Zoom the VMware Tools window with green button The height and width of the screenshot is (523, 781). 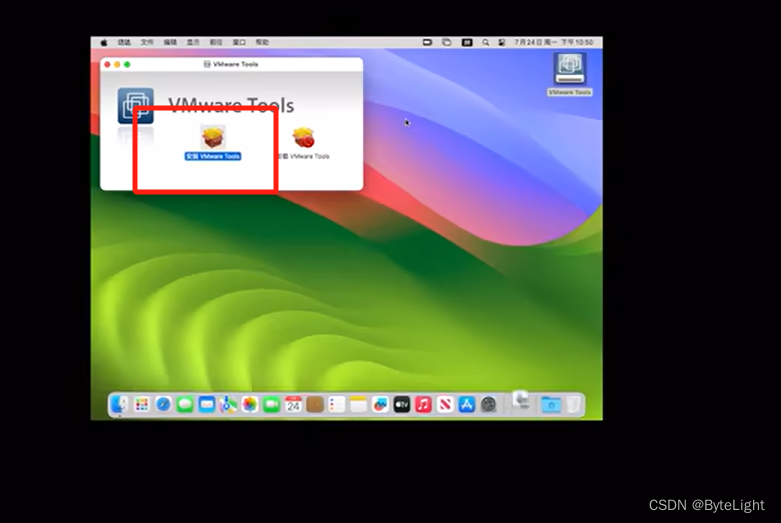click(x=128, y=65)
